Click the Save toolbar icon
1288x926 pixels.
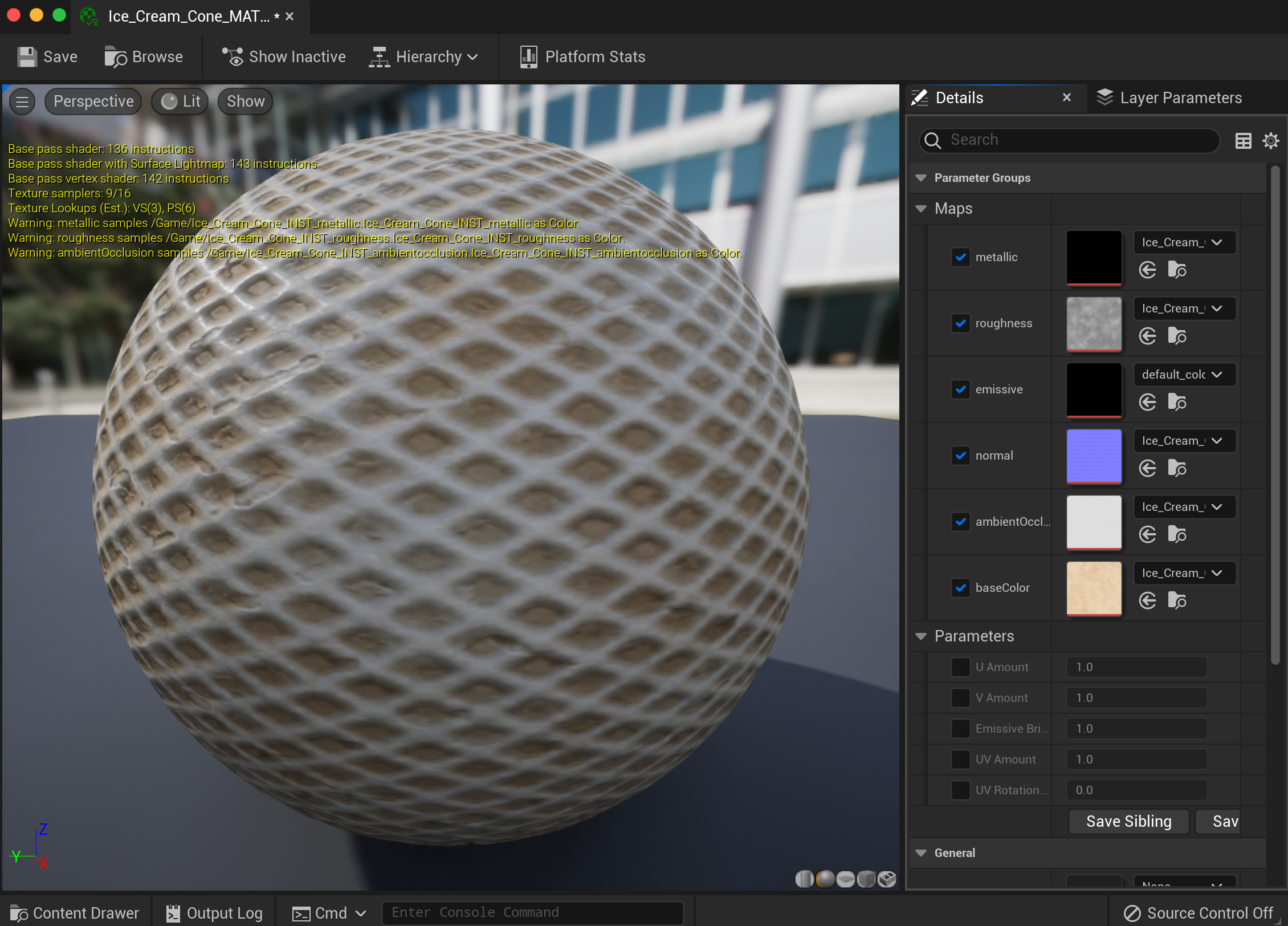[x=27, y=57]
